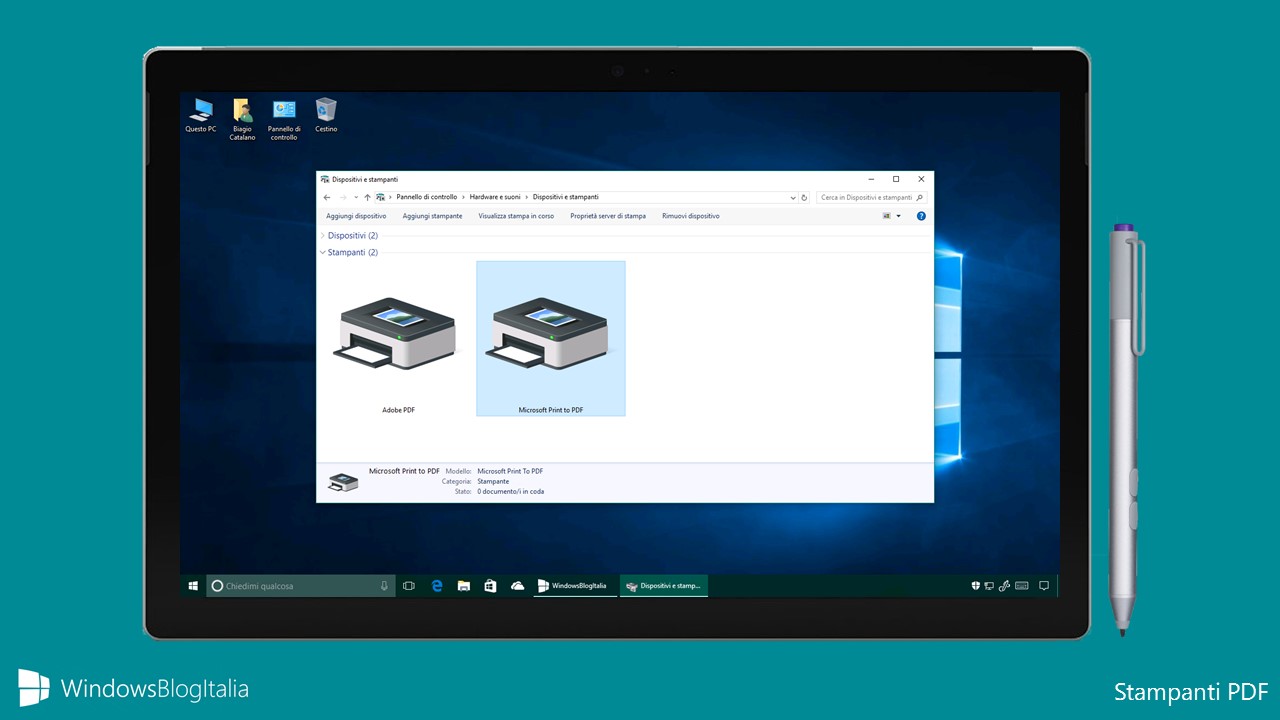This screenshot has width=1280, height=720.
Task: Select the Adobe PDF printer
Action: pyautogui.click(x=398, y=339)
